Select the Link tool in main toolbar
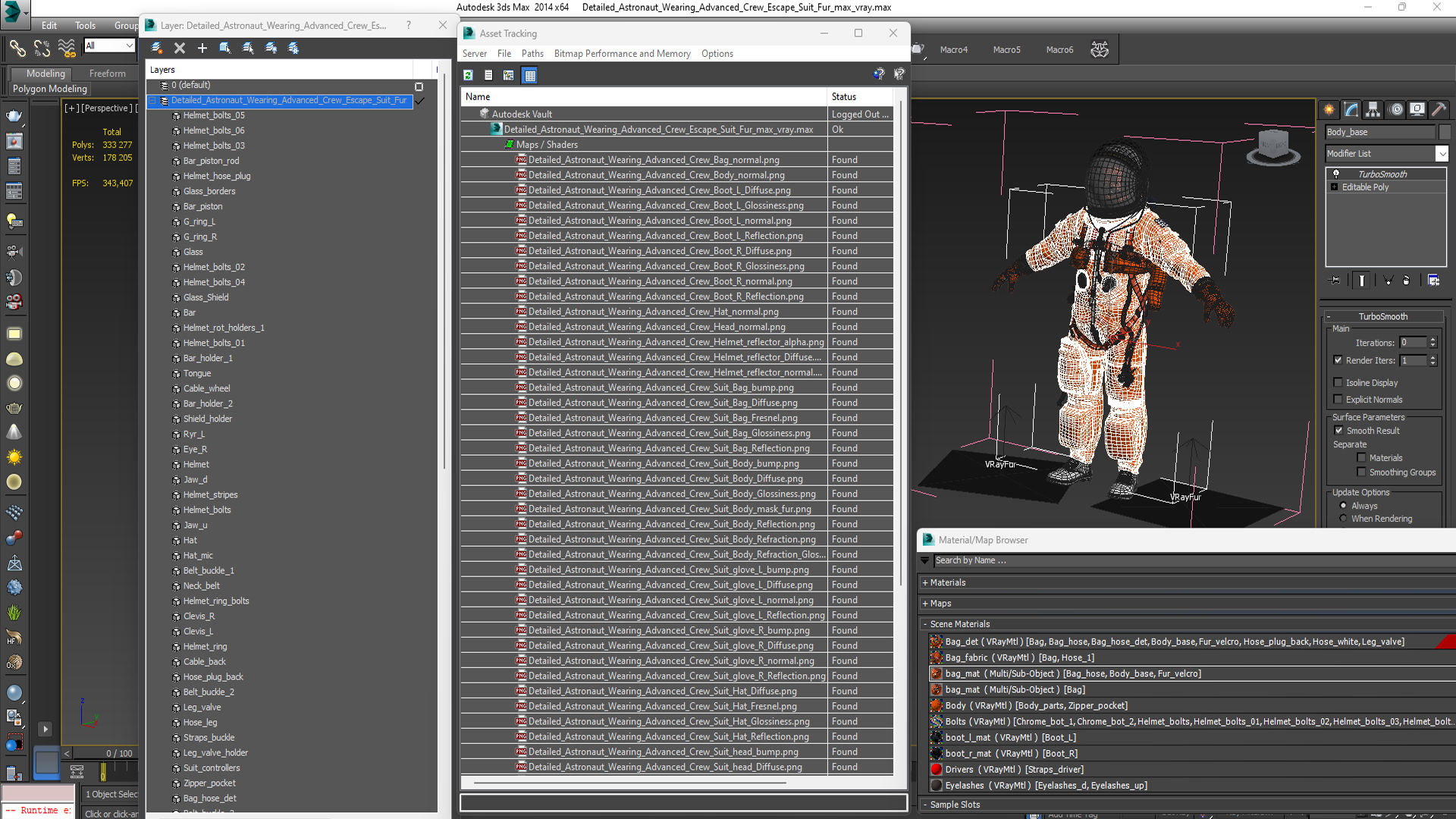The width and height of the screenshot is (1456, 819). pyautogui.click(x=17, y=49)
